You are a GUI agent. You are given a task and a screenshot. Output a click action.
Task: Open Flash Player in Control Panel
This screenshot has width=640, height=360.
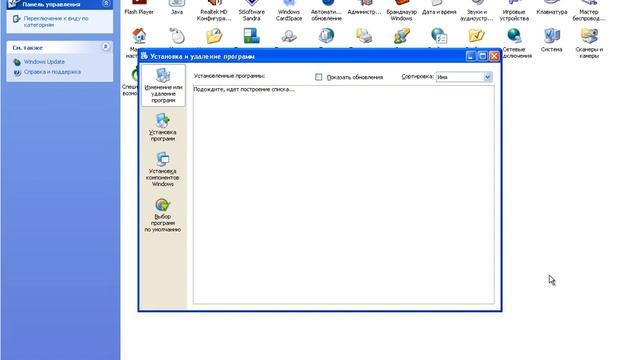(139, 8)
